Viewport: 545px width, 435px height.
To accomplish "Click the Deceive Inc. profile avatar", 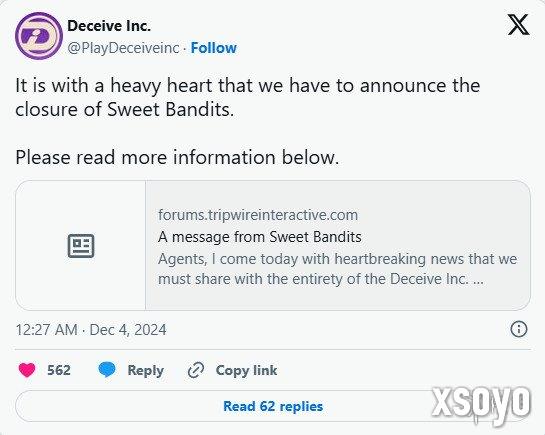I will tap(39, 36).
